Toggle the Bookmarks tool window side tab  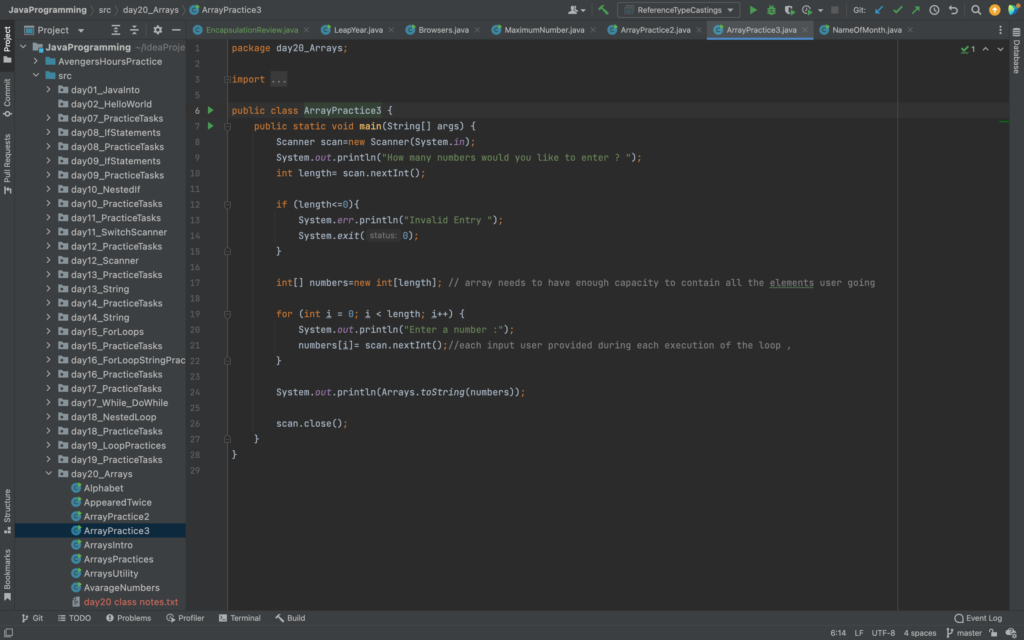coord(7,574)
